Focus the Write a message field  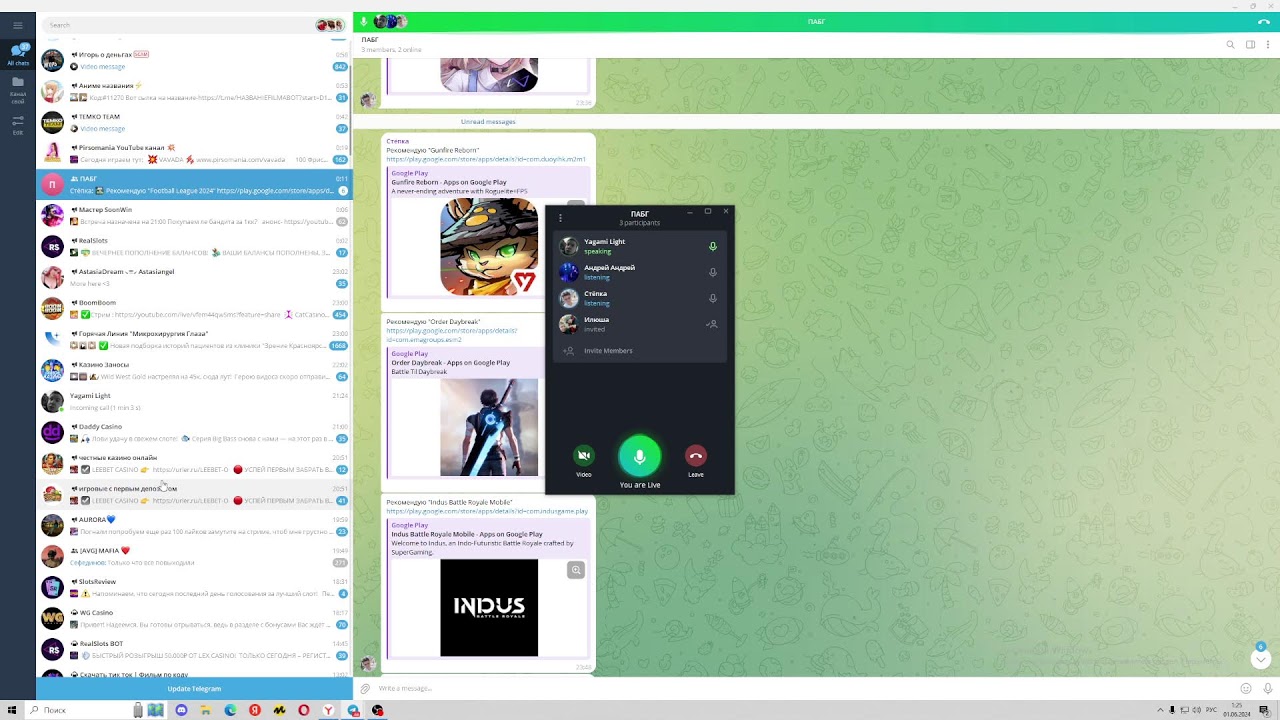pyautogui.click(x=805, y=688)
